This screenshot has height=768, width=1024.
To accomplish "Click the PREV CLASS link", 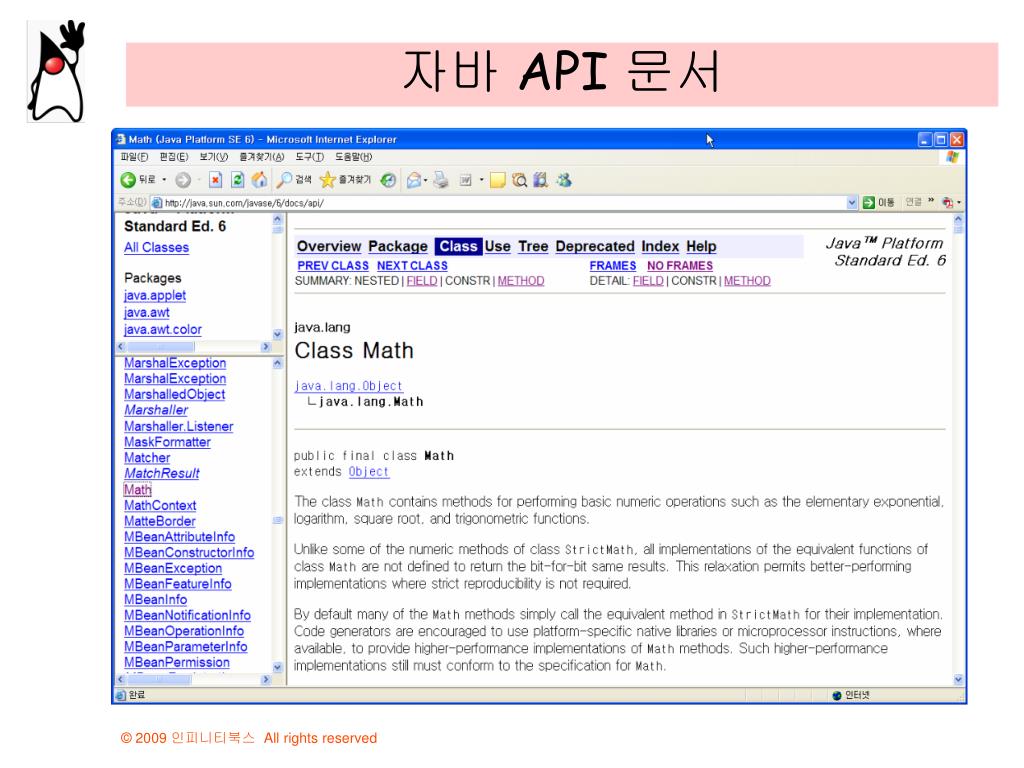I will pyautogui.click(x=333, y=266).
